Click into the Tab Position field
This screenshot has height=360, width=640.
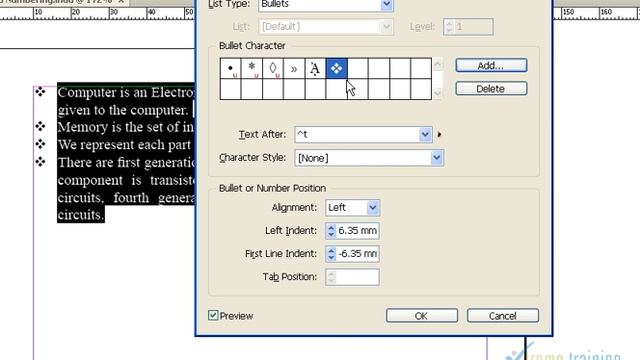357,277
